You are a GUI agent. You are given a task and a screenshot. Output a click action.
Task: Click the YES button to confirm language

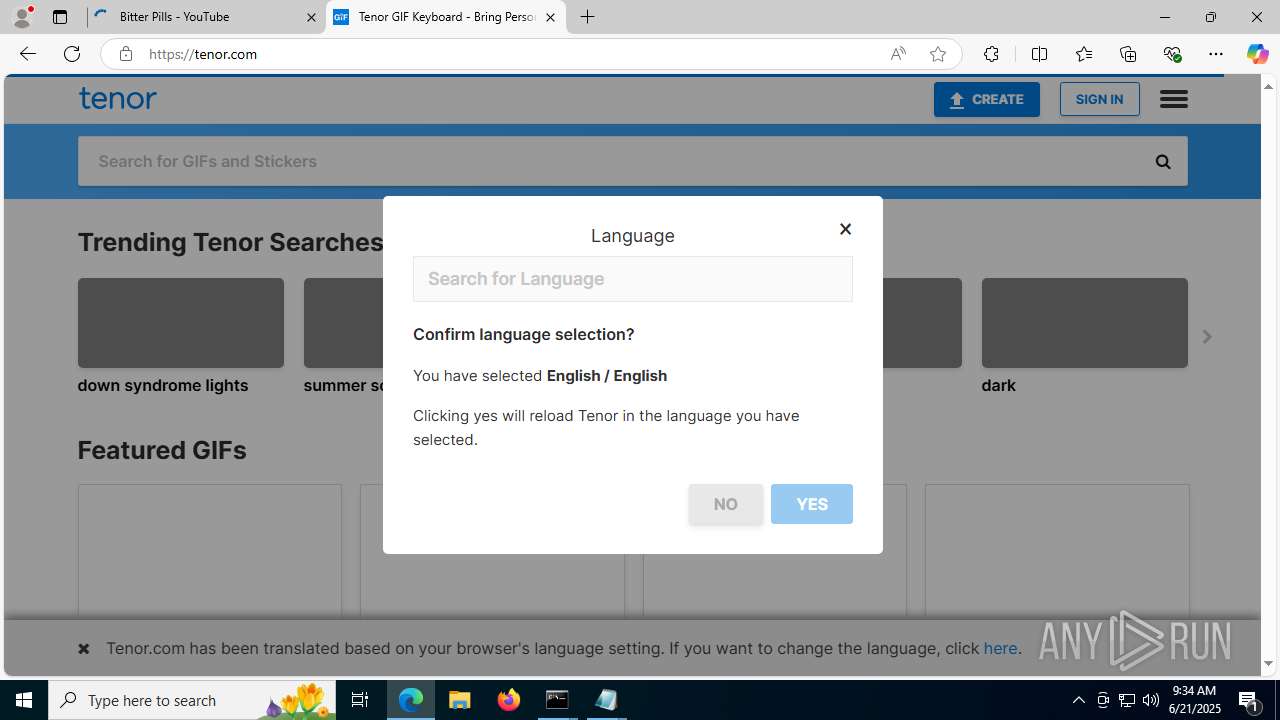(x=812, y=504)
